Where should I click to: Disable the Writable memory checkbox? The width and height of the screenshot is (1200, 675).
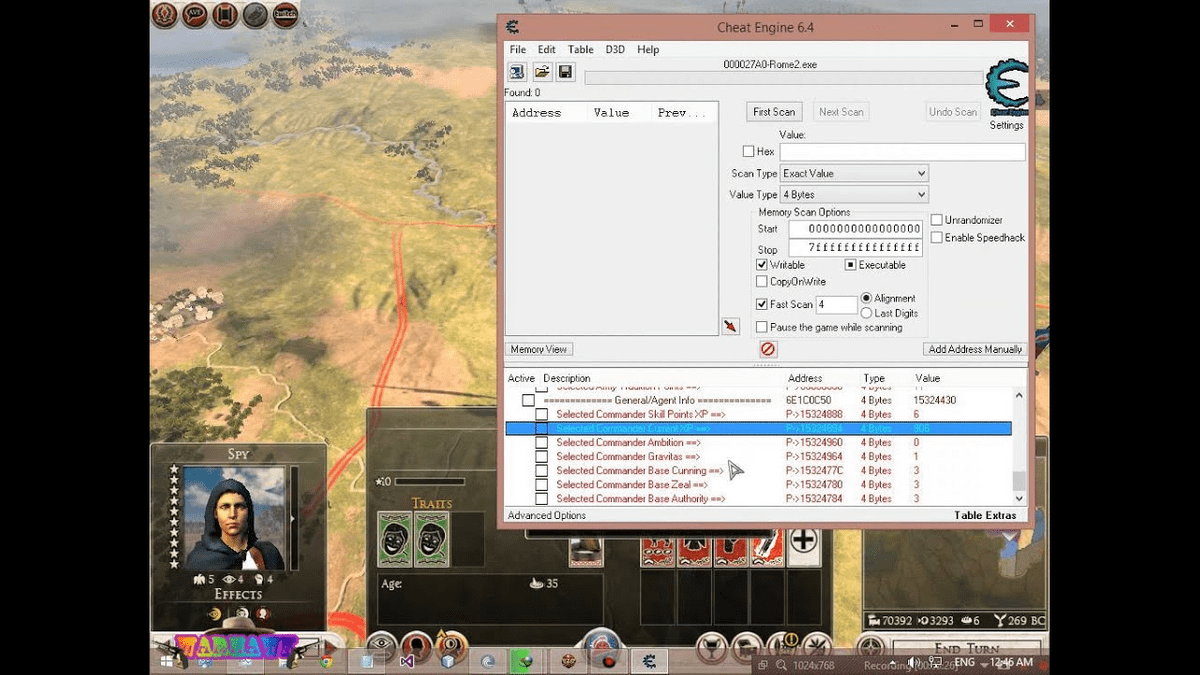click(763, 264)
